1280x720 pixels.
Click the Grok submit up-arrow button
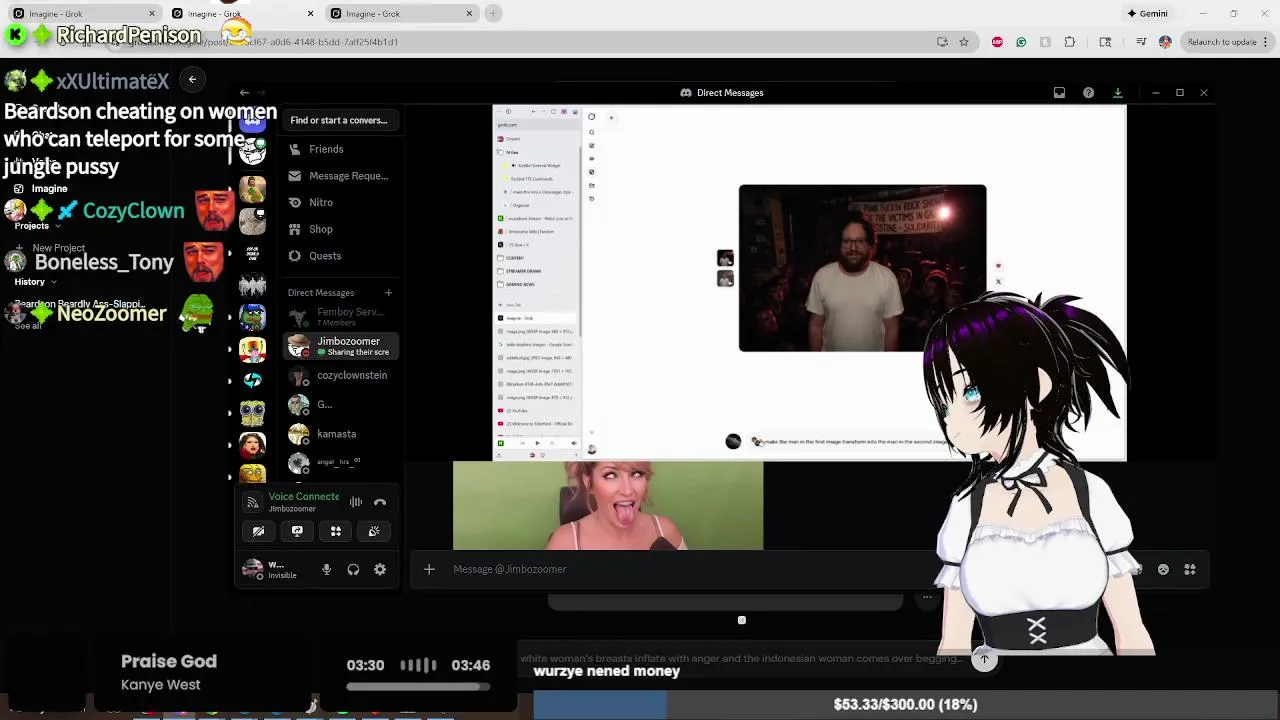coord(984,659)
